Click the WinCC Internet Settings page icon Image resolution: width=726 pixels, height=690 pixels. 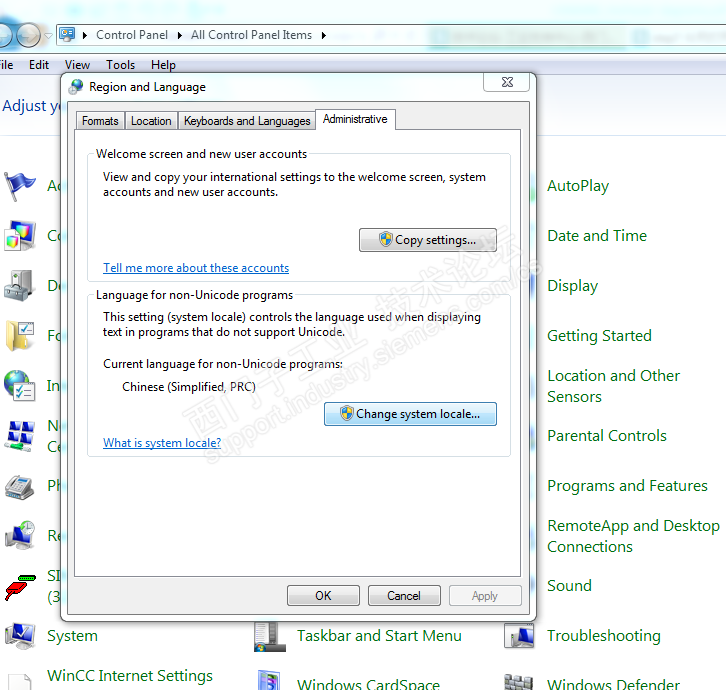pos(19,682)
